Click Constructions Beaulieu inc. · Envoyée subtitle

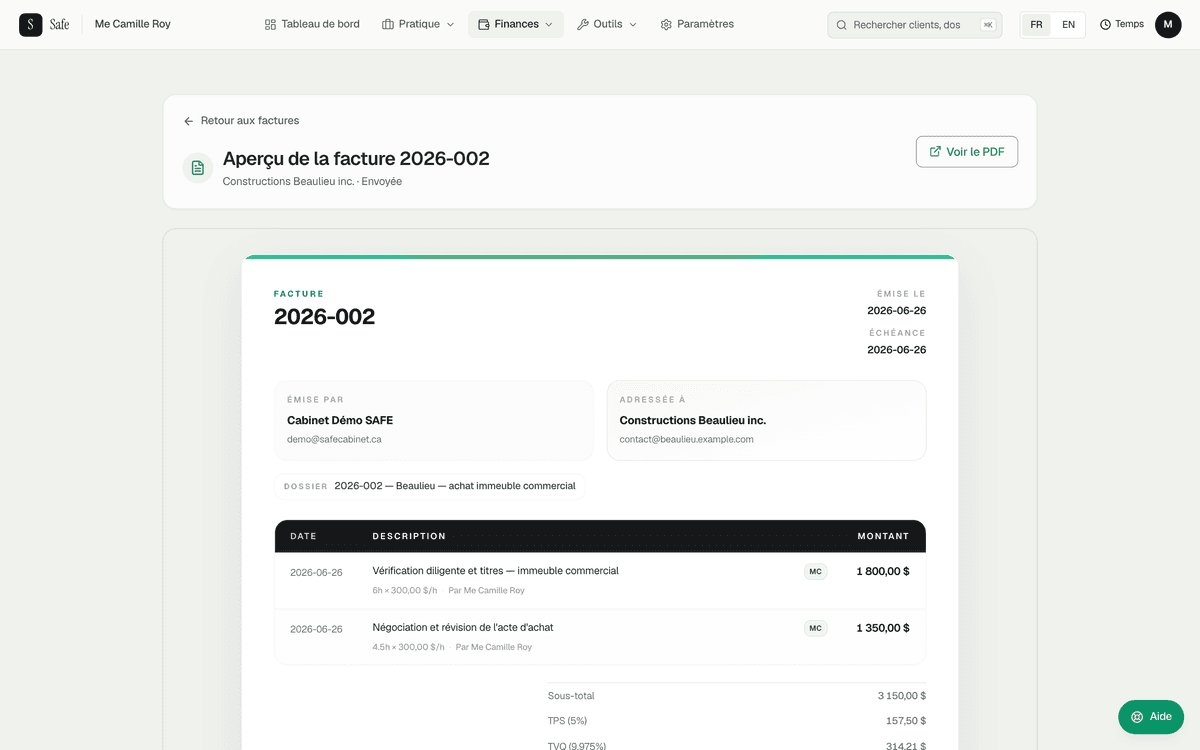[312, 182]
